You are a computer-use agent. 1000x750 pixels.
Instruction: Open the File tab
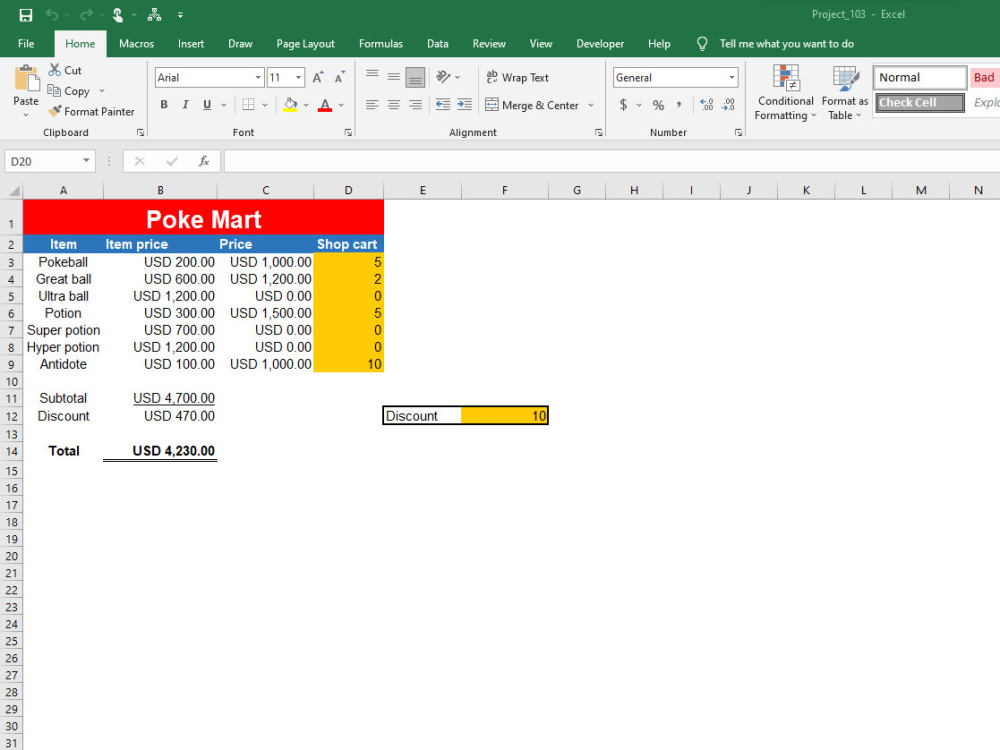(x=26, y=44)
